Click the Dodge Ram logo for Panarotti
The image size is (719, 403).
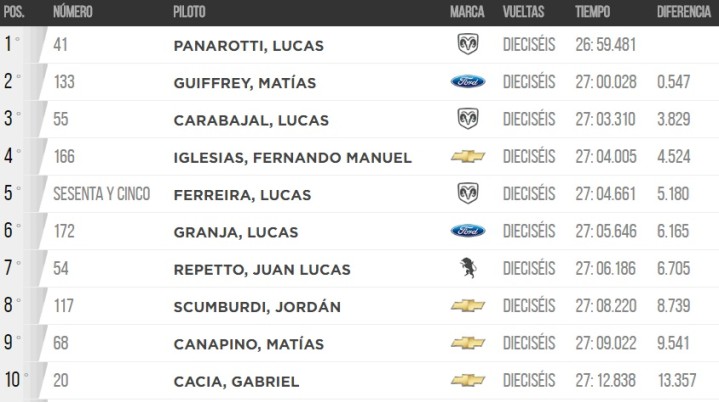coord(467,45)
